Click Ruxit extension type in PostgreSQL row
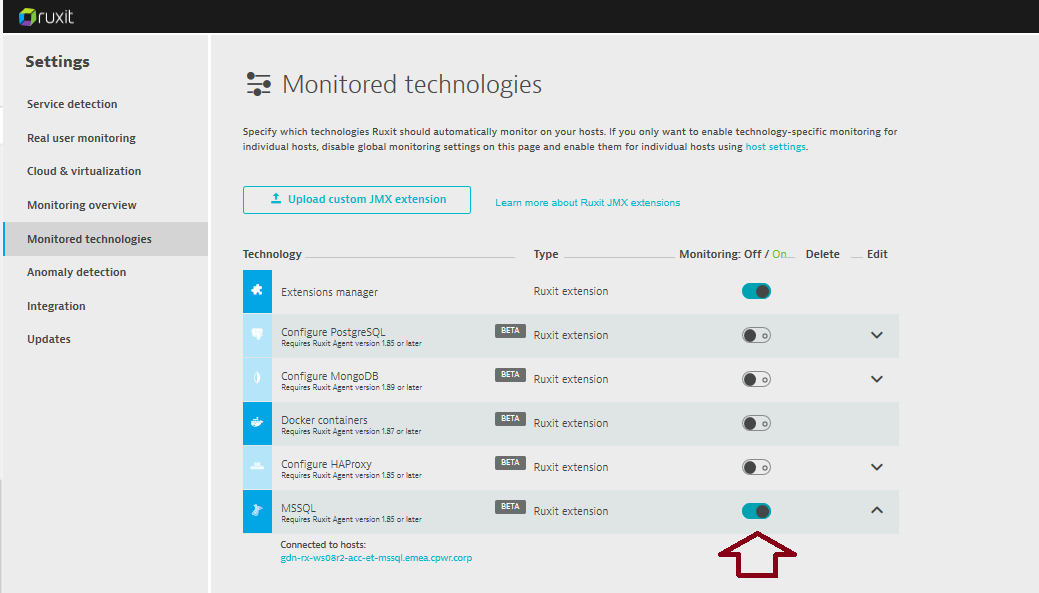The image size is (1039, 593). point(571,335)
